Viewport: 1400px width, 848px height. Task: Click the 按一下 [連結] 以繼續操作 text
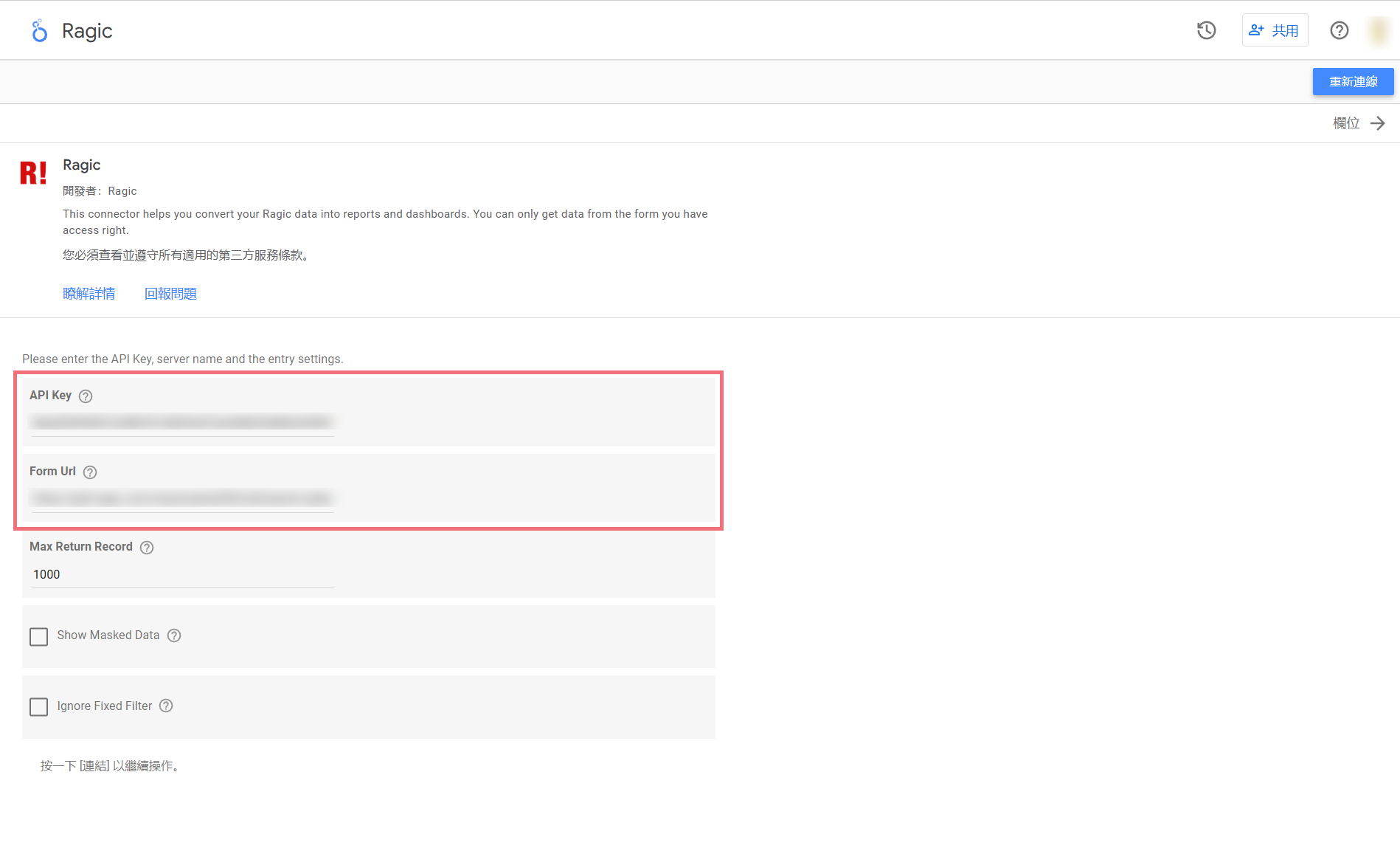(110, 766)
